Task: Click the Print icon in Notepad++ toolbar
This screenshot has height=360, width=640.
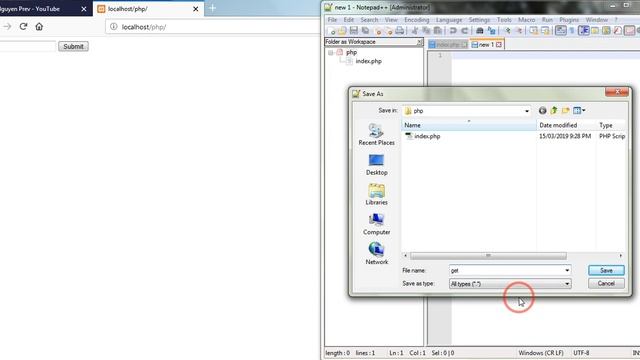Action: point(400,31)
